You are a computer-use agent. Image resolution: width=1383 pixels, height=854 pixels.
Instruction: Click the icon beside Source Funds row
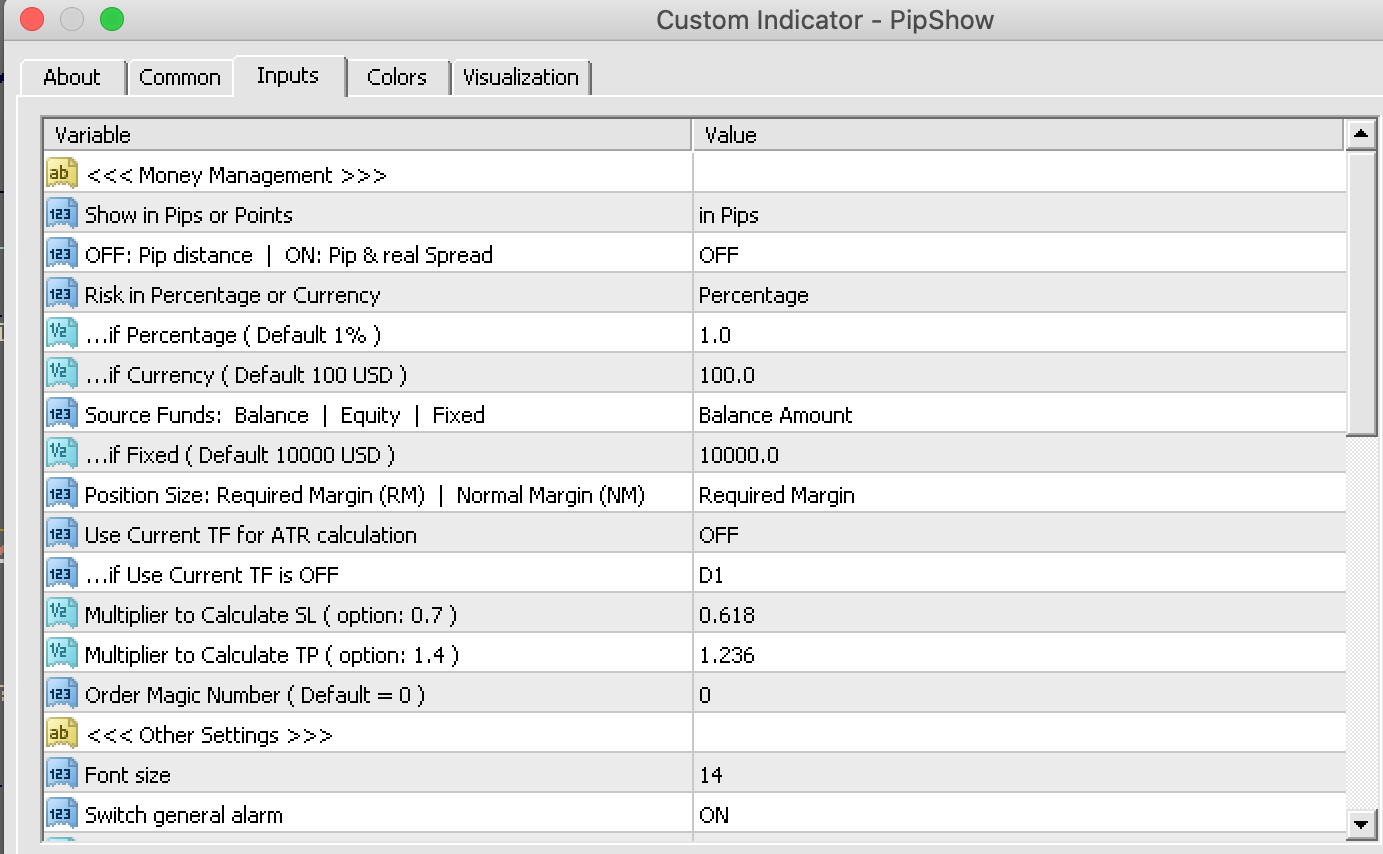61,415
